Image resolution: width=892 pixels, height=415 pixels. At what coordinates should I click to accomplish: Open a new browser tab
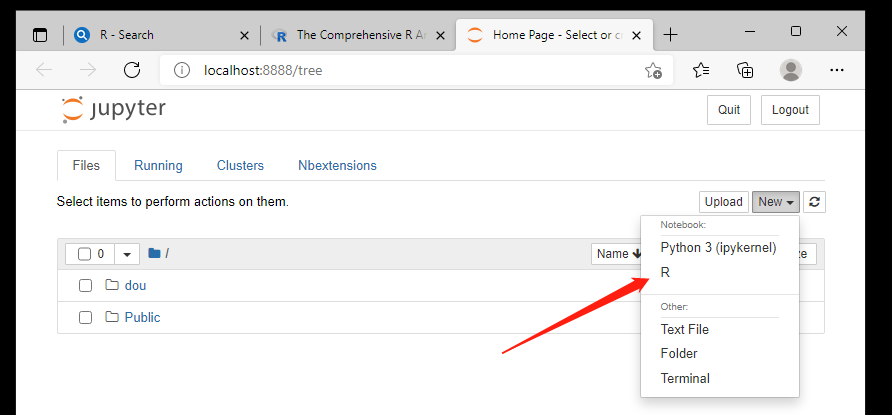click(670, 34)
